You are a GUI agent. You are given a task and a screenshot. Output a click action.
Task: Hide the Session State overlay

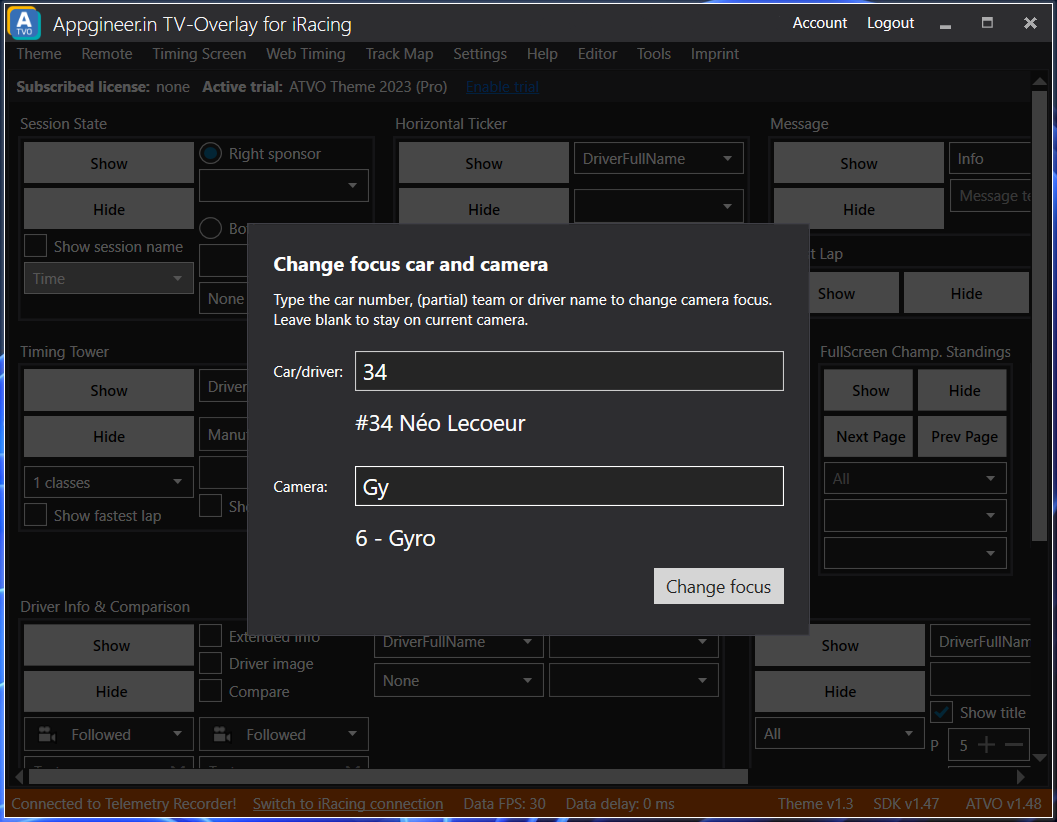(109, 209)
